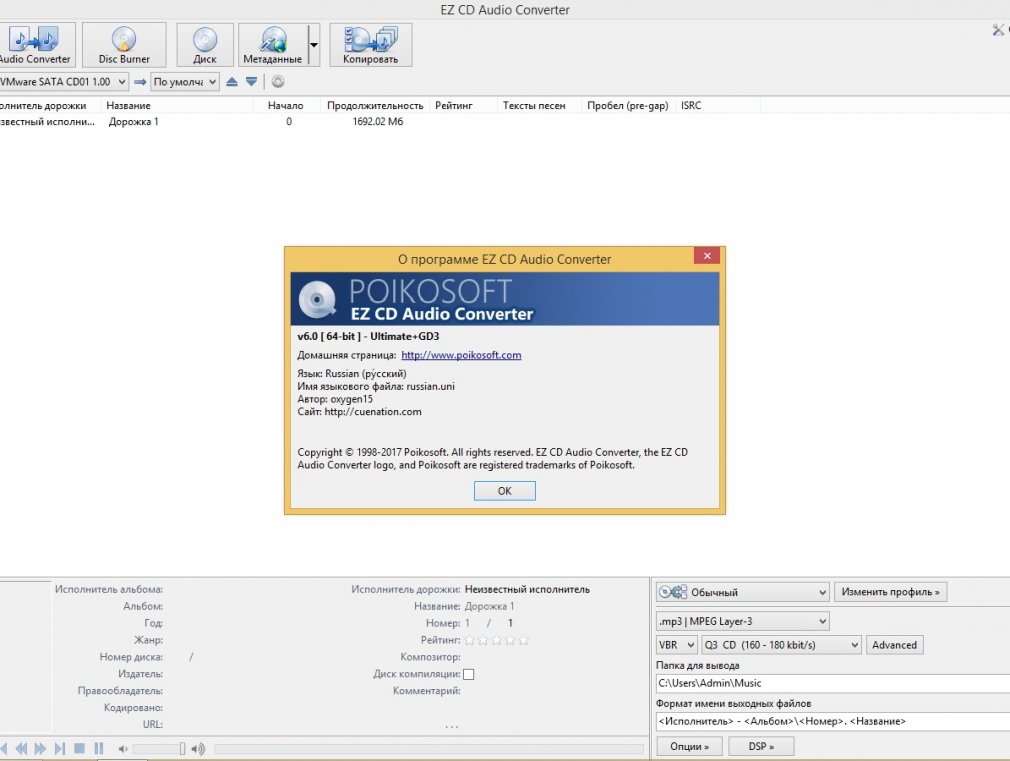The image size is (1010, 761).
Task: Click the Изменить профиль button
Action: pos(890,592)
